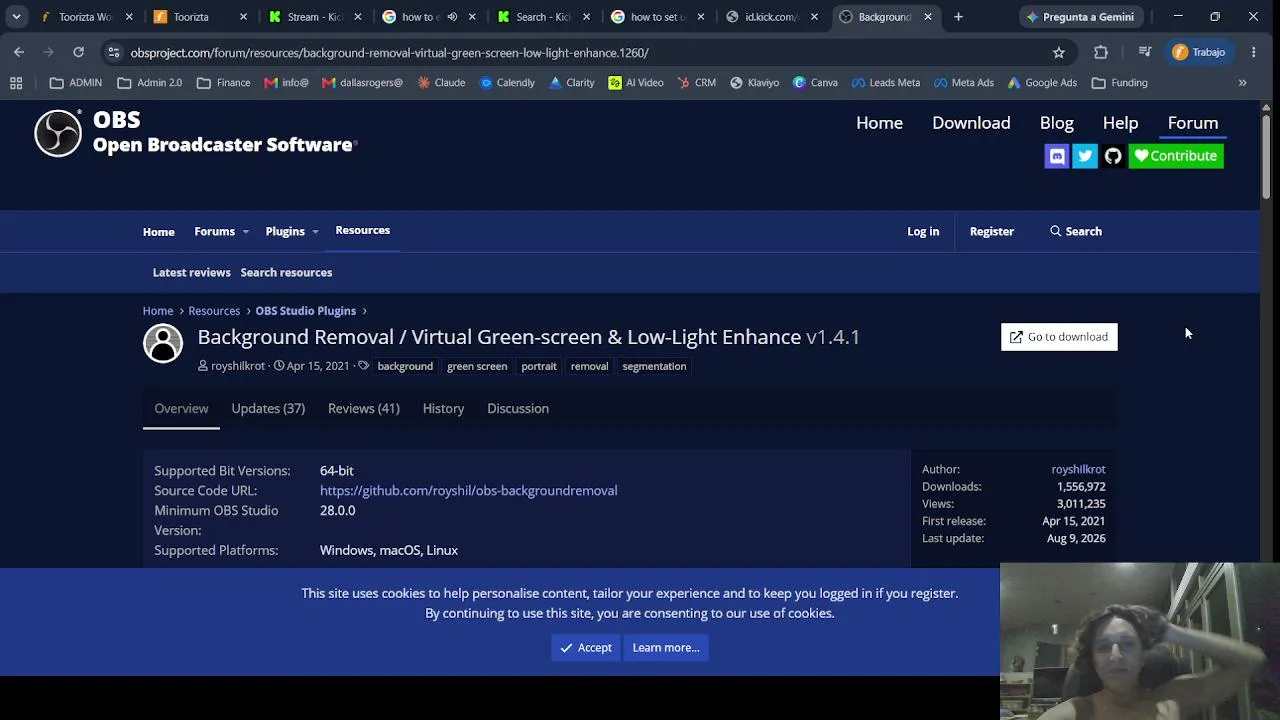Click the segmentation tag
1280x720 pixels.
(654, 366)
